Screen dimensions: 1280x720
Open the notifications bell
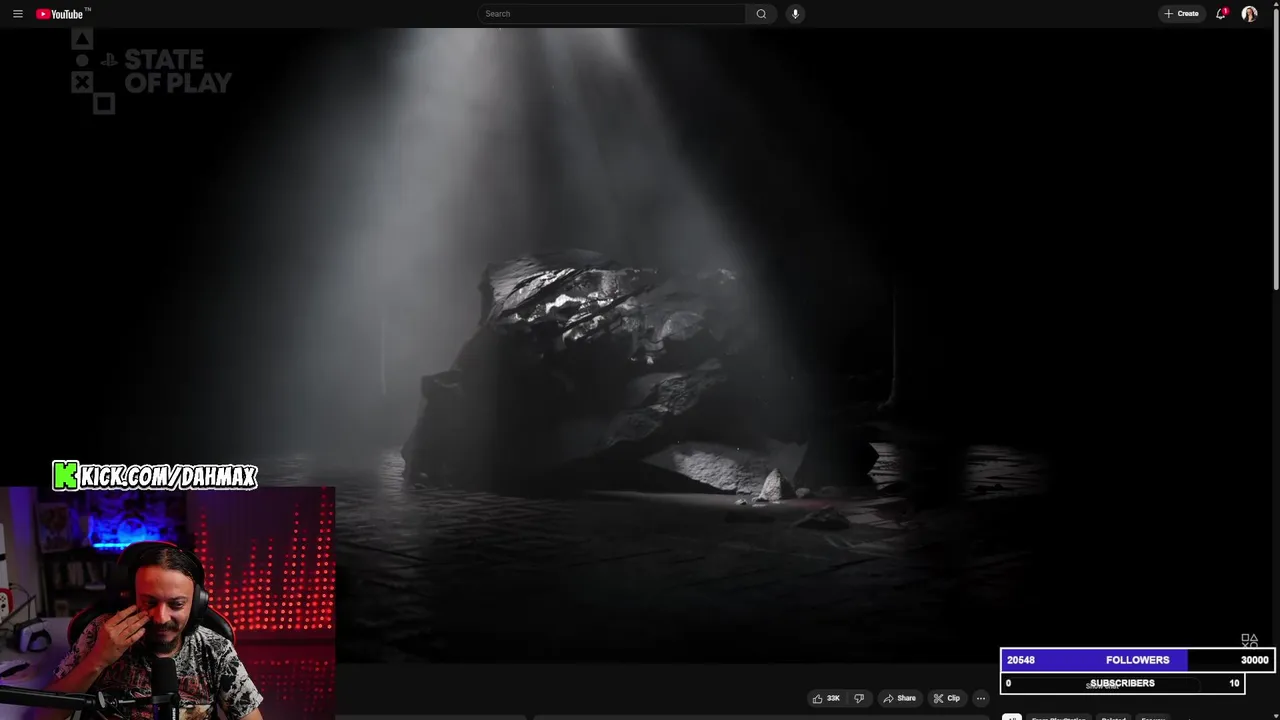click(1221, 14)
